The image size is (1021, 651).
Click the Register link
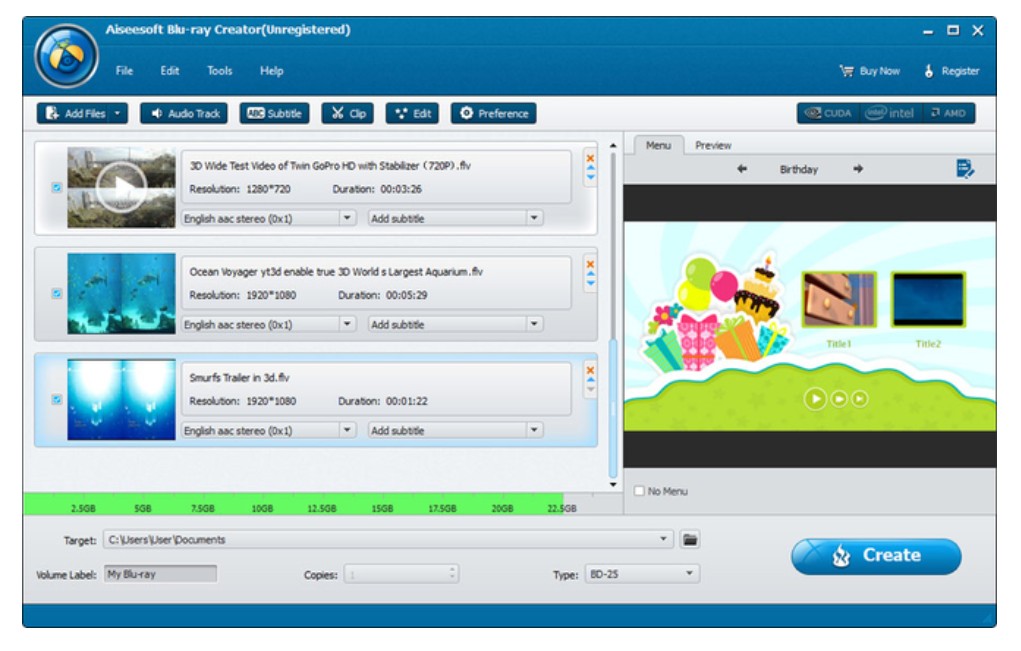coord(951,71)
